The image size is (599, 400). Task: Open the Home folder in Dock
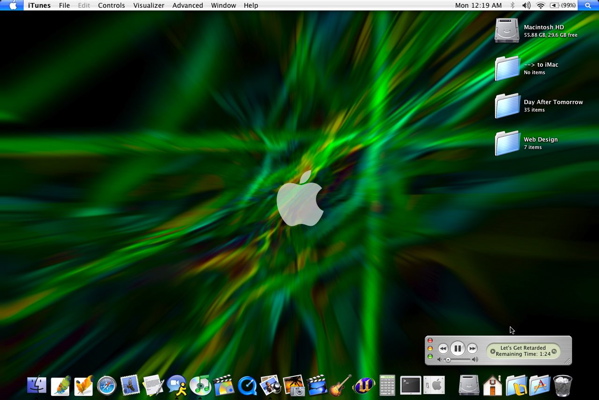[493, 385]
